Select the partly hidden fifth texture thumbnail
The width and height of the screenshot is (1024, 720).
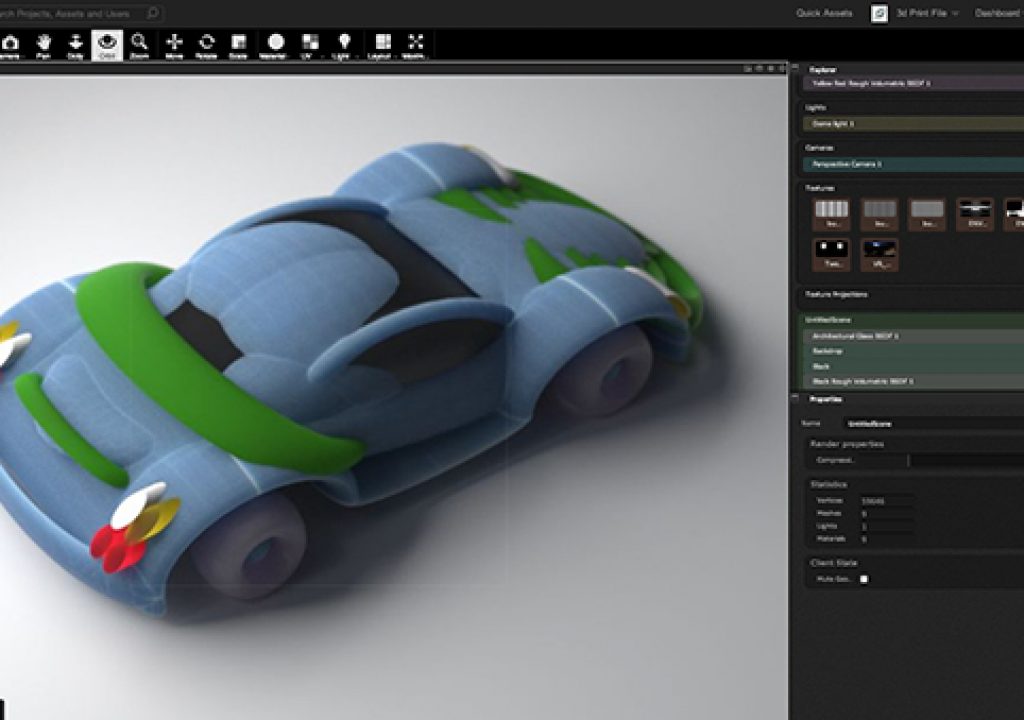click(x=1014, y=214)
